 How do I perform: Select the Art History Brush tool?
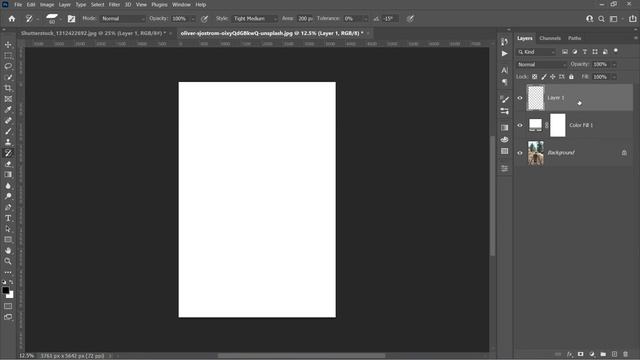(8, 153)
